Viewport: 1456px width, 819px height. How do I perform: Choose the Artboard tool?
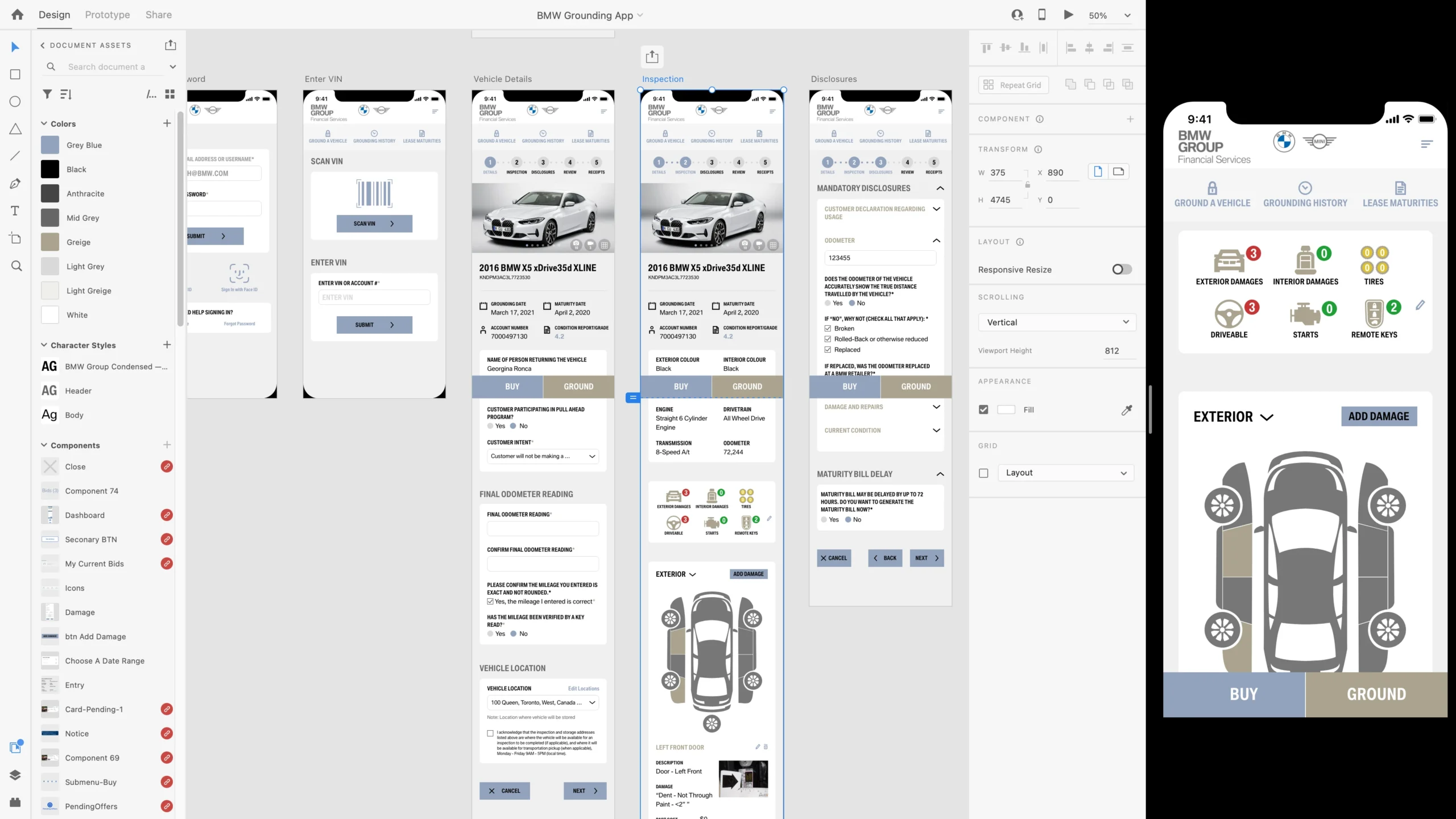[x=15, y=238]
